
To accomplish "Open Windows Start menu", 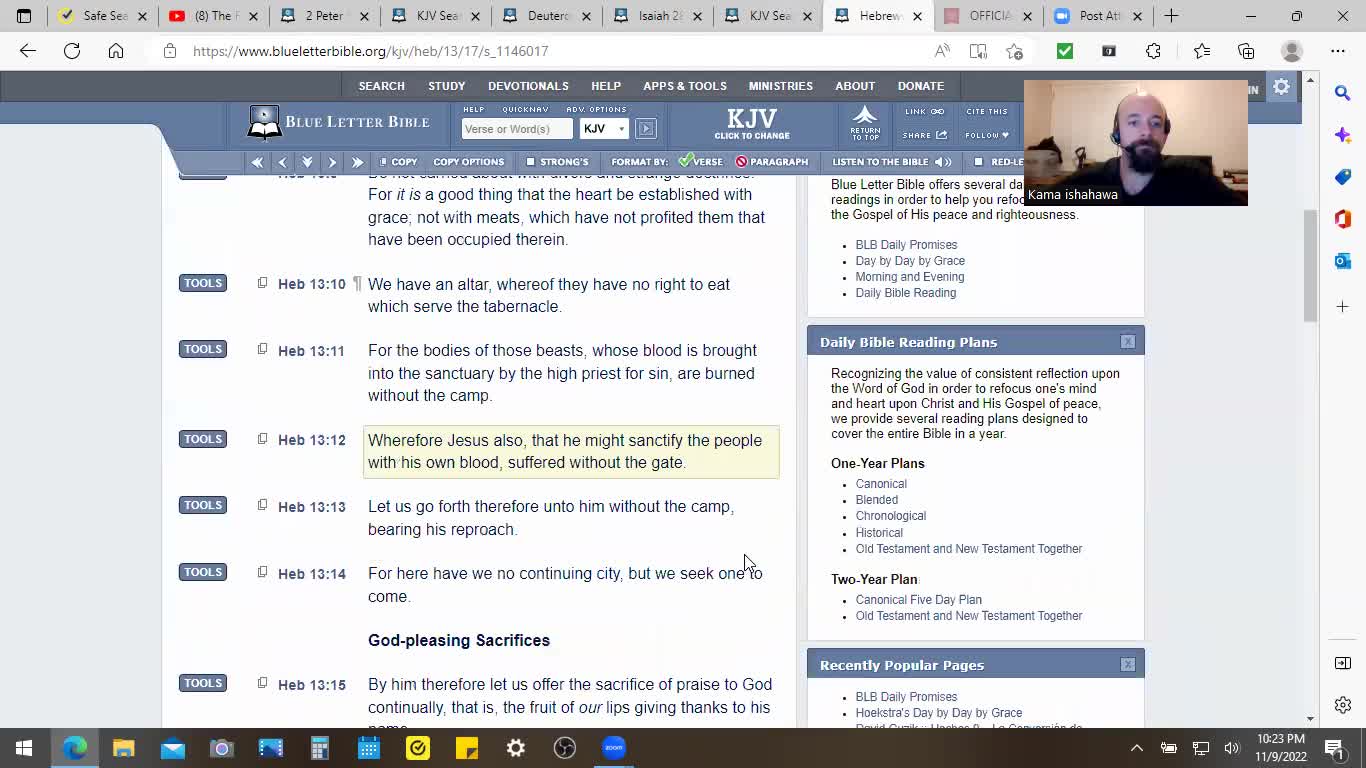I will (x=24, y=747).
